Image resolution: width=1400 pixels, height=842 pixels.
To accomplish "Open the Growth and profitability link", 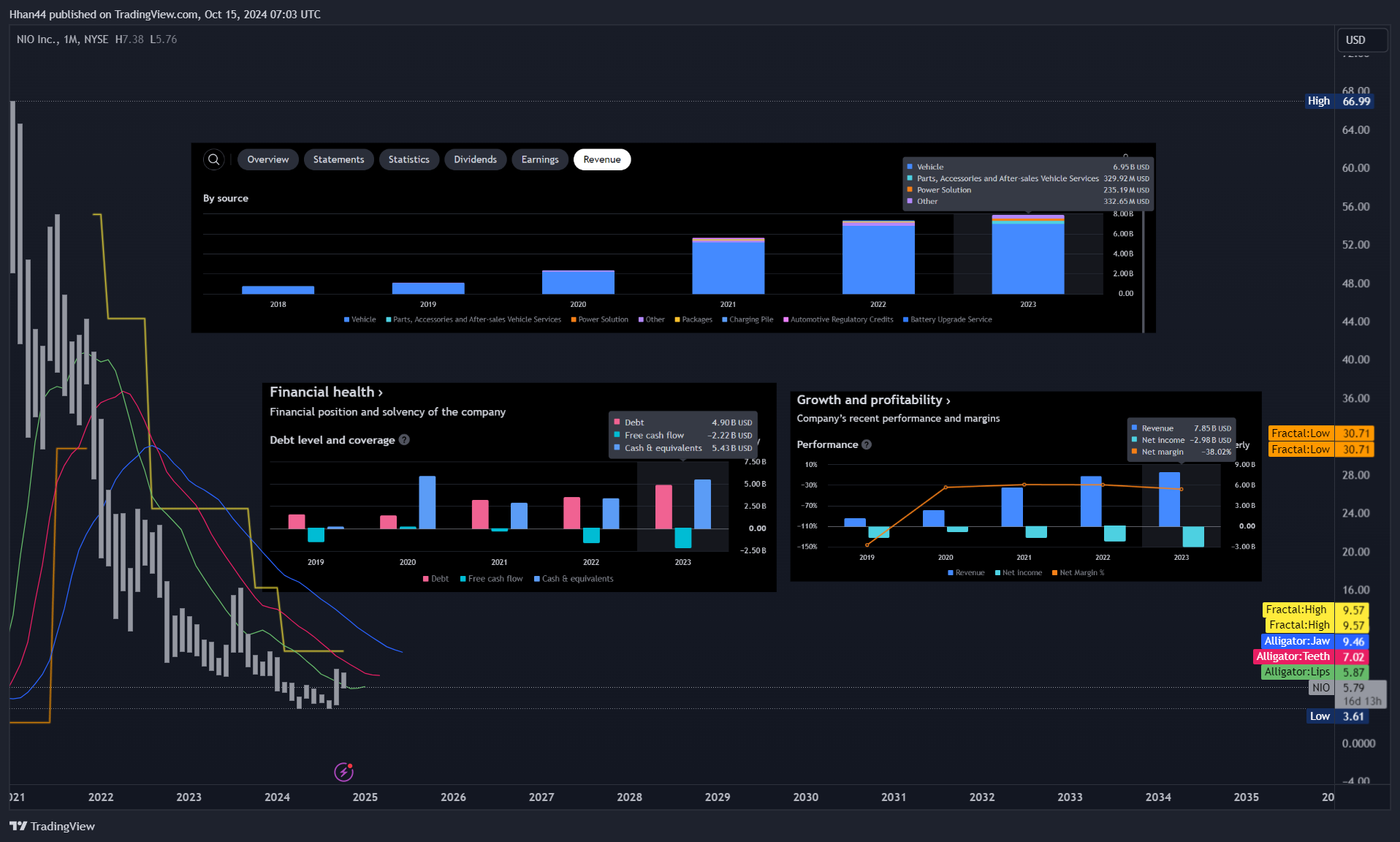I will 873,400.
